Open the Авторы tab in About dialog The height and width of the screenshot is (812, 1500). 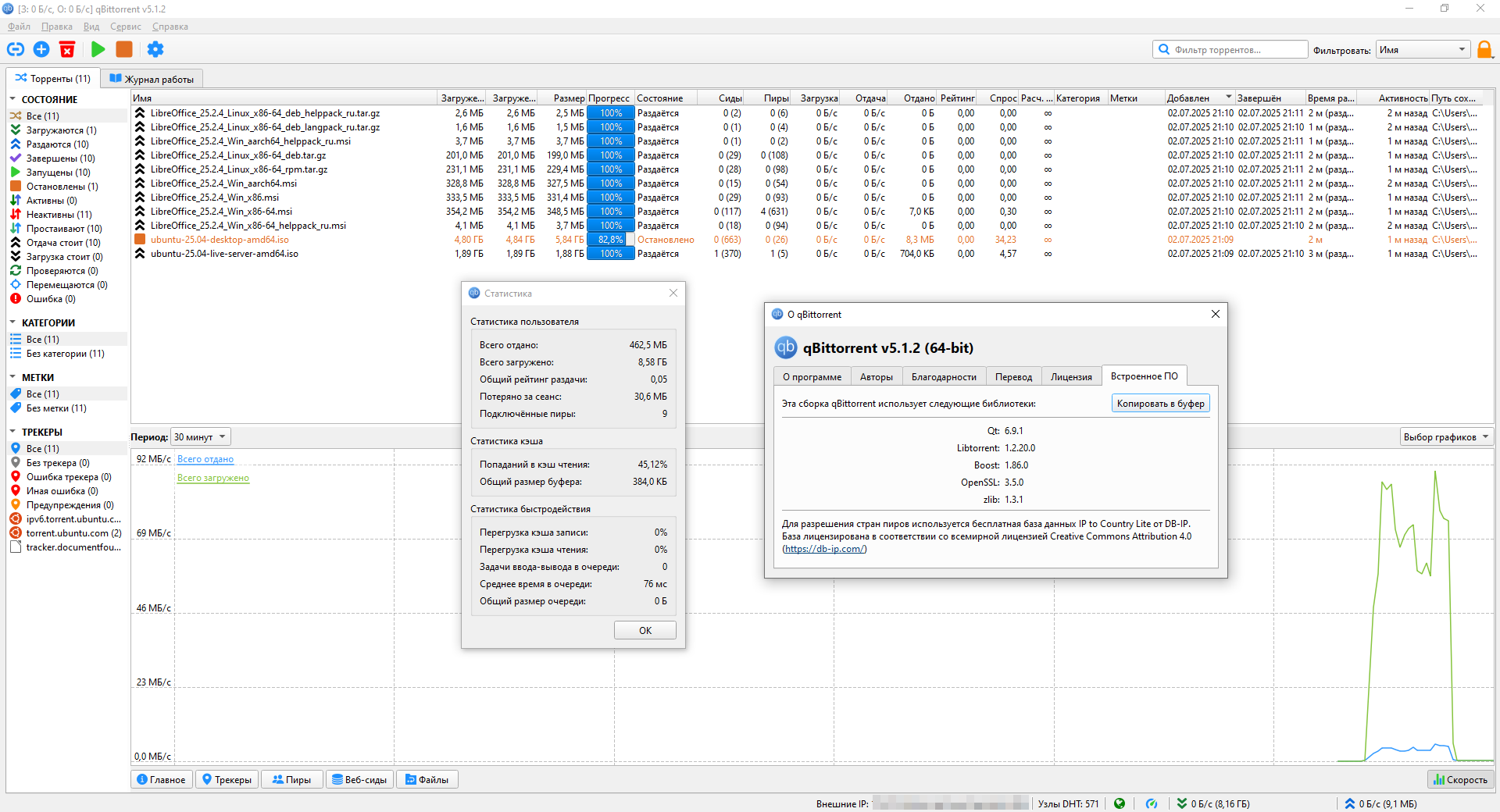point(877,376)
